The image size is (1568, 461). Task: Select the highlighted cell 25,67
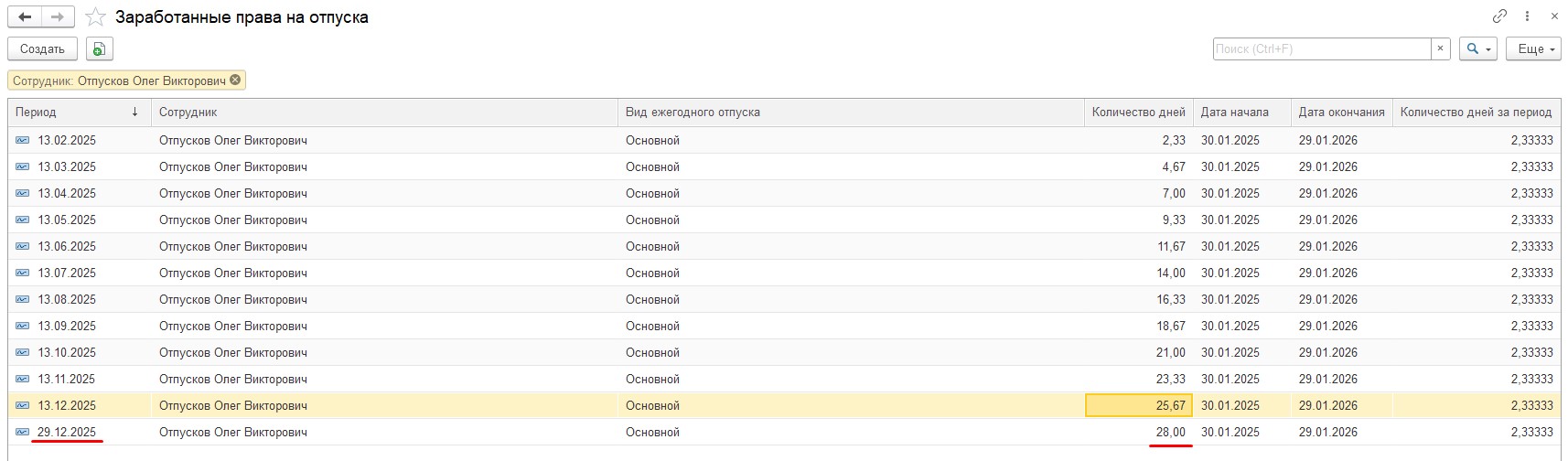pyautogui.click(x=1138, y=405)
